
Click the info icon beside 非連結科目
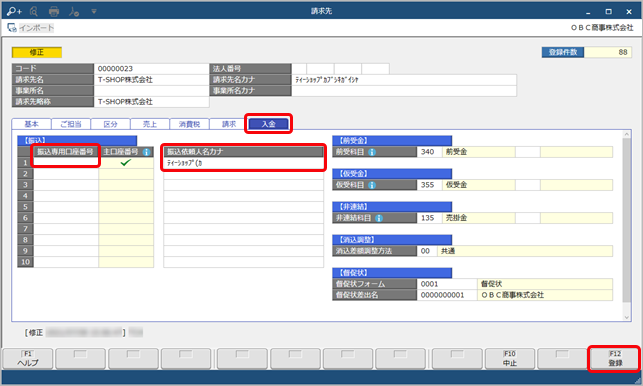tap(379, 218)
